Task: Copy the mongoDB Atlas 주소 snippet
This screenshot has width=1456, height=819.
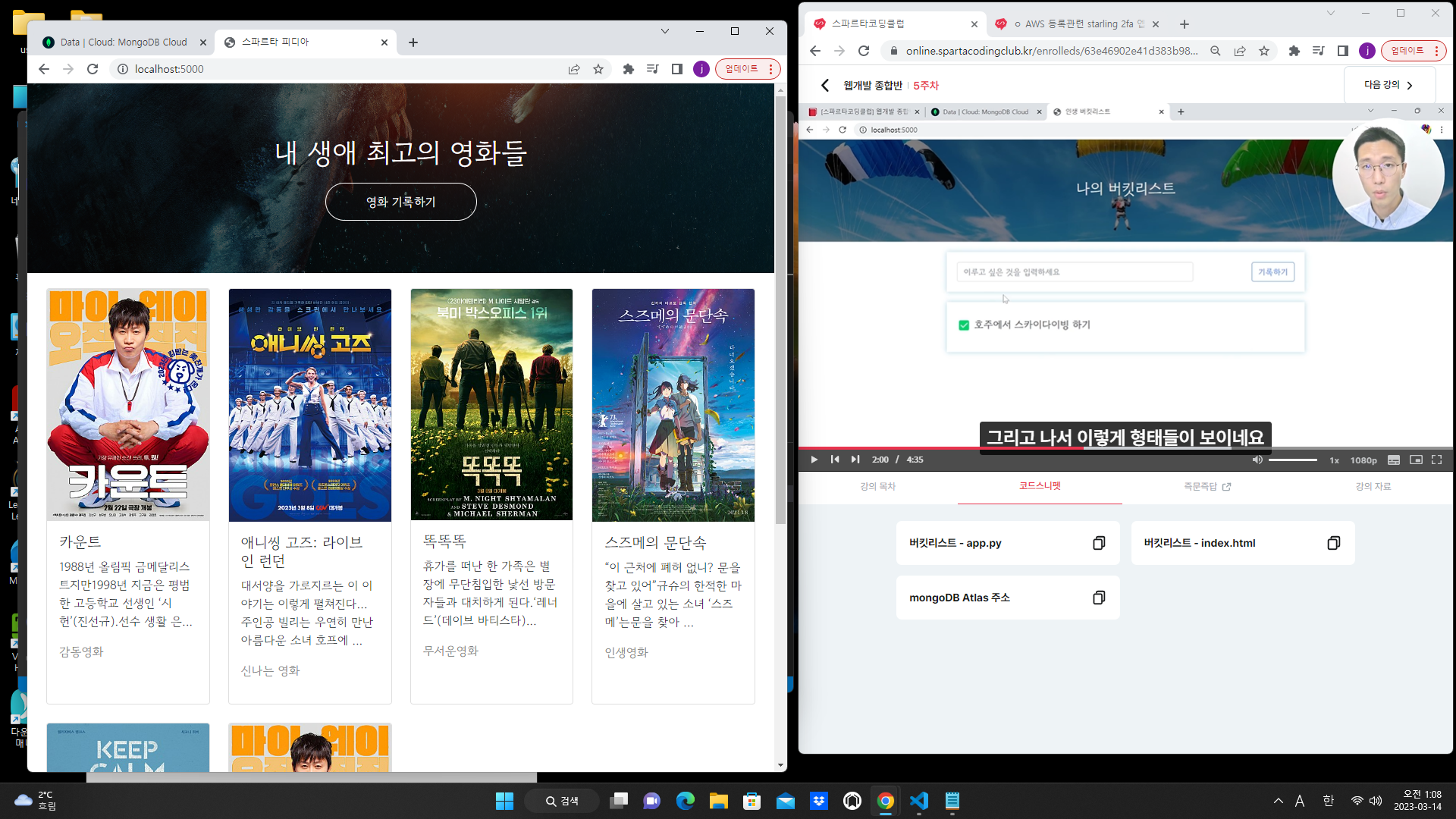Action: coord(1099,598)
